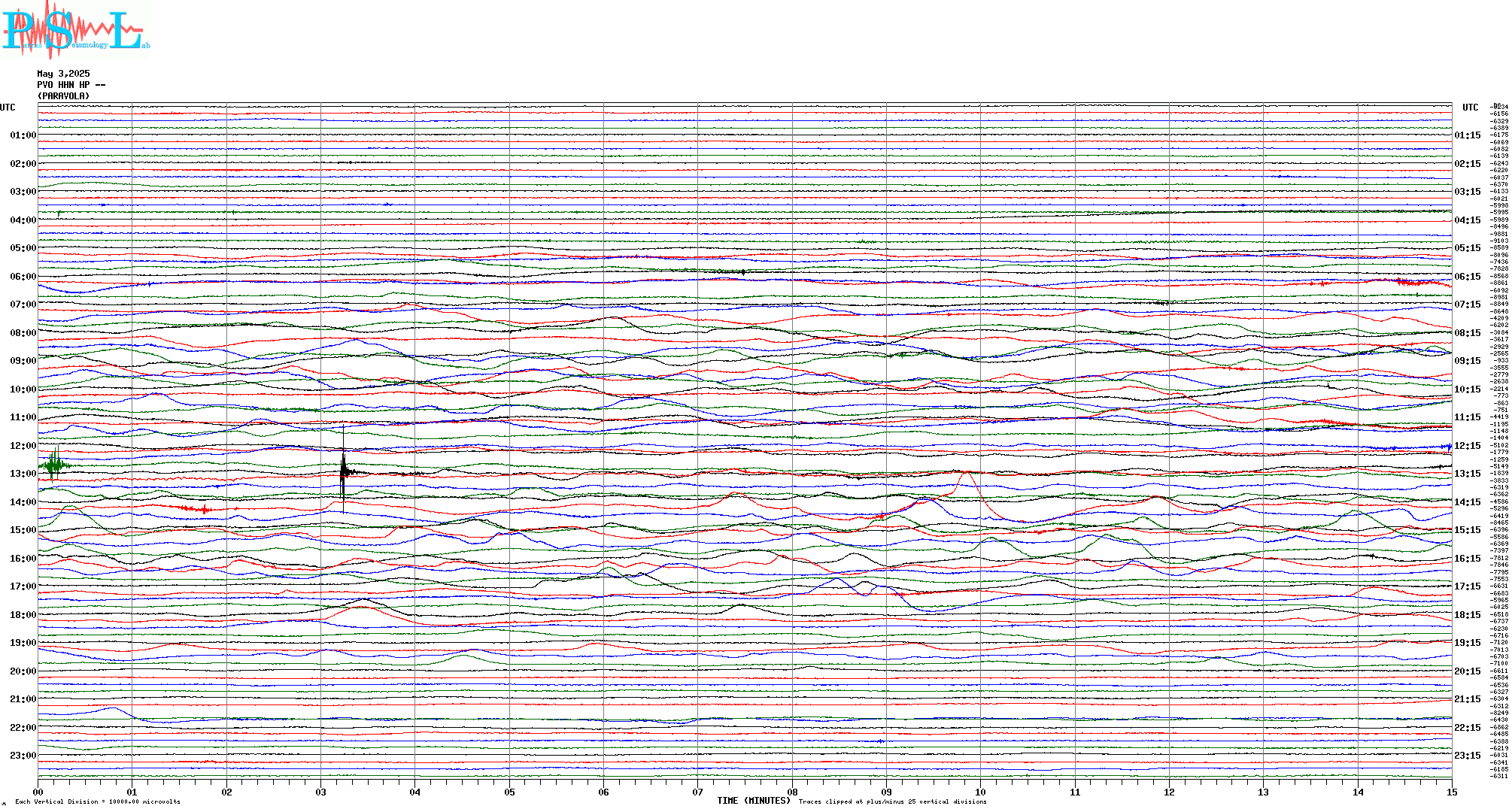Click the 23:00 hour label on left

[x=23, y=756]
